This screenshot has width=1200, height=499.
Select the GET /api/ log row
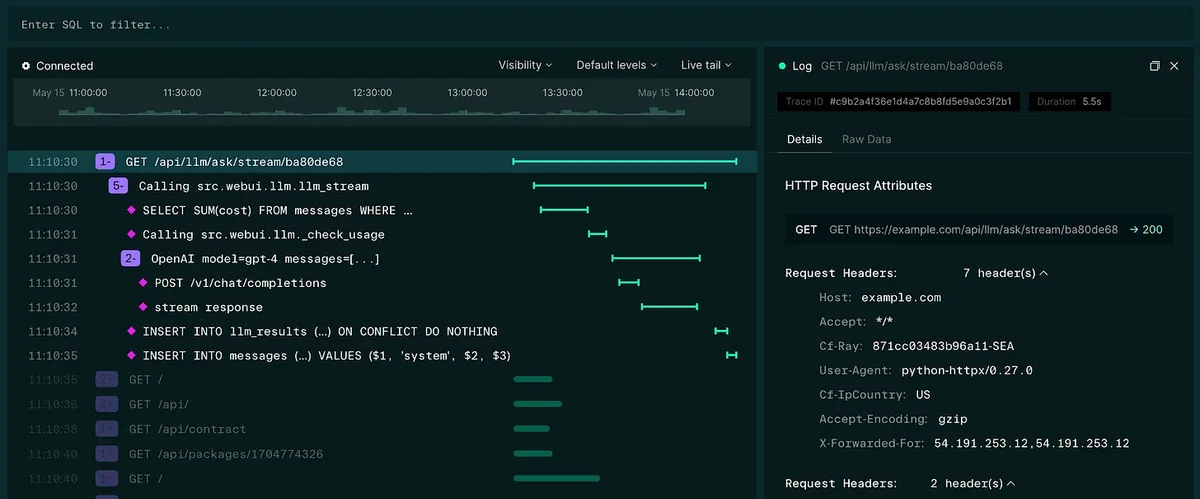tap(382, 404)
